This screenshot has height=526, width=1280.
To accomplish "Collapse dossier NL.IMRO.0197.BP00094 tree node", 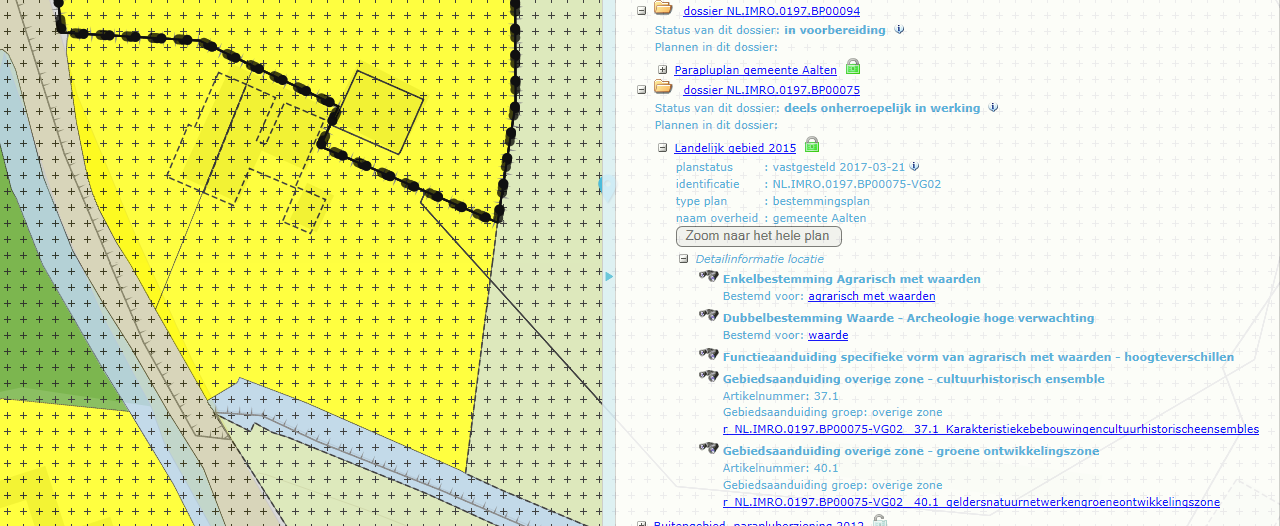I will (642, 10).
